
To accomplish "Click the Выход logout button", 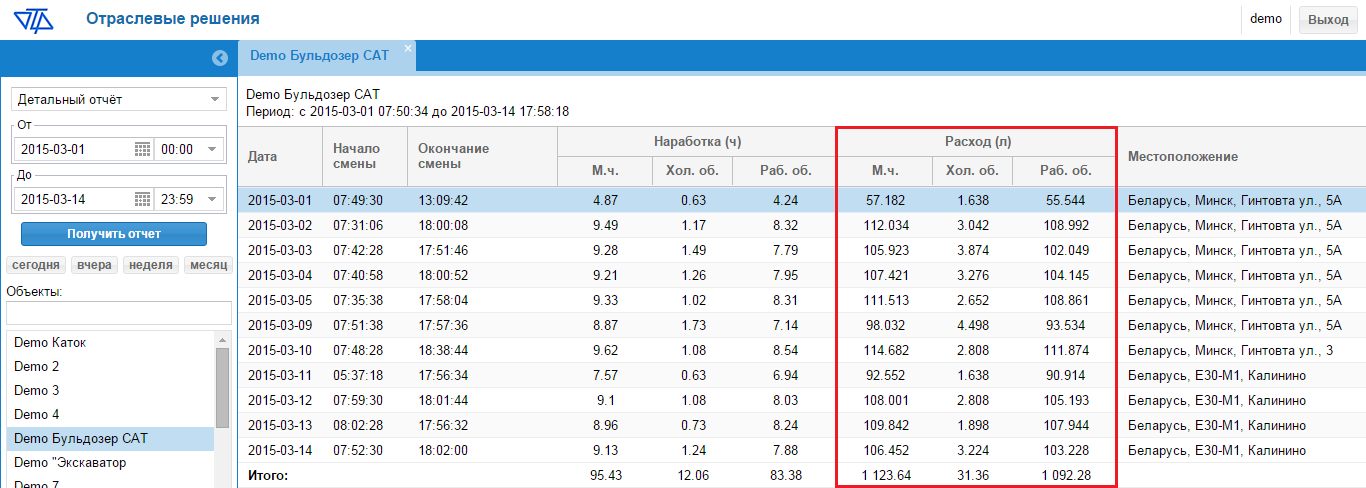I will click(x=1328, y=19).
